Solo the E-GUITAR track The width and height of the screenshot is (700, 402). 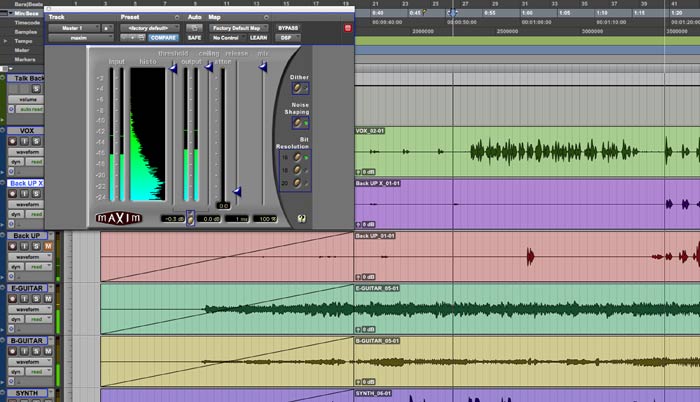click(36, 299)
